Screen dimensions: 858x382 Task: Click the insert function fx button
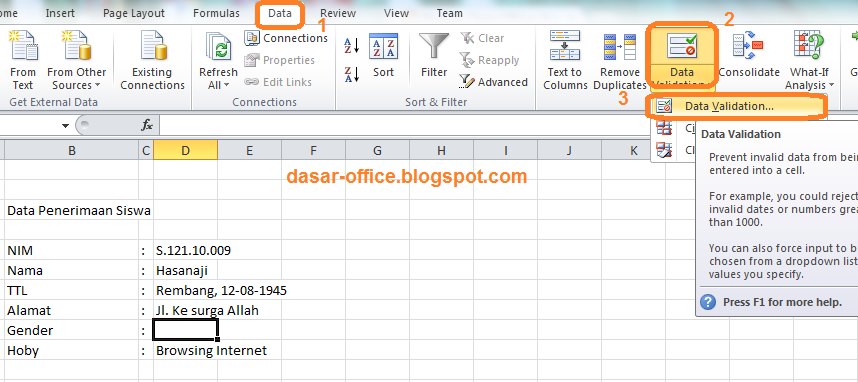coord(147,125)
